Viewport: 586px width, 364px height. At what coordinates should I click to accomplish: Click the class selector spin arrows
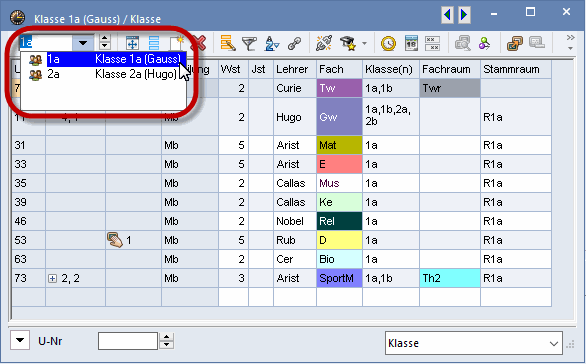click(x=105, y=43)
